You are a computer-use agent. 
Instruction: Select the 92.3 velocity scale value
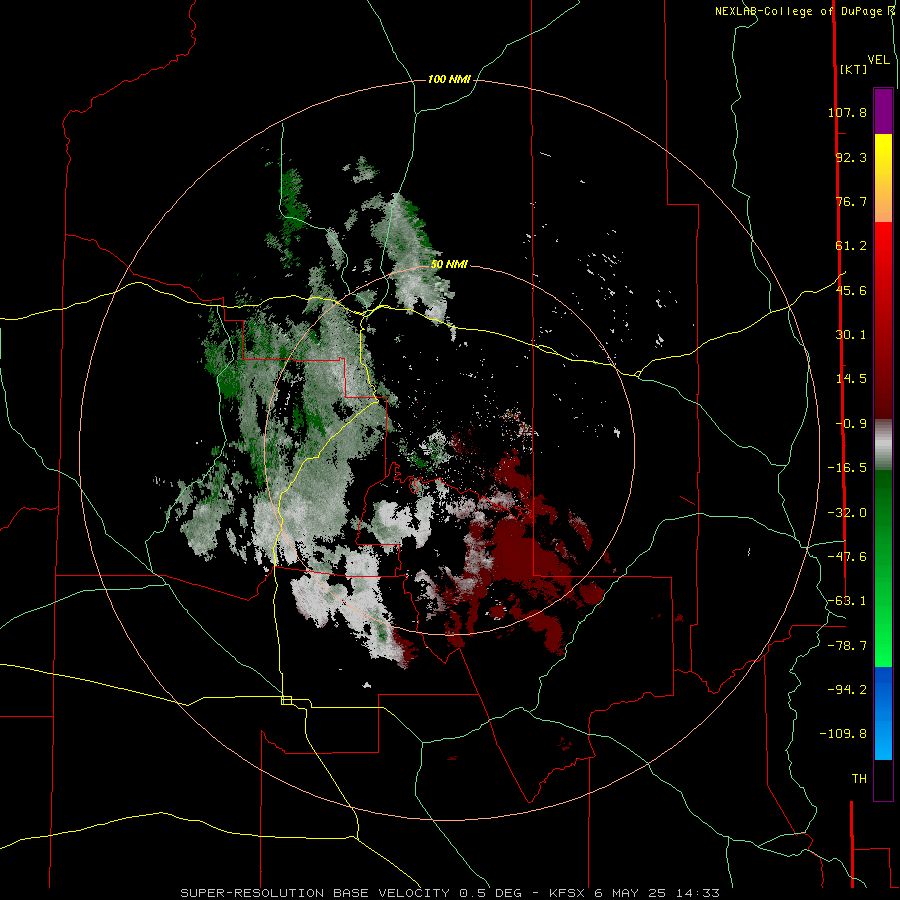point(851,157)
